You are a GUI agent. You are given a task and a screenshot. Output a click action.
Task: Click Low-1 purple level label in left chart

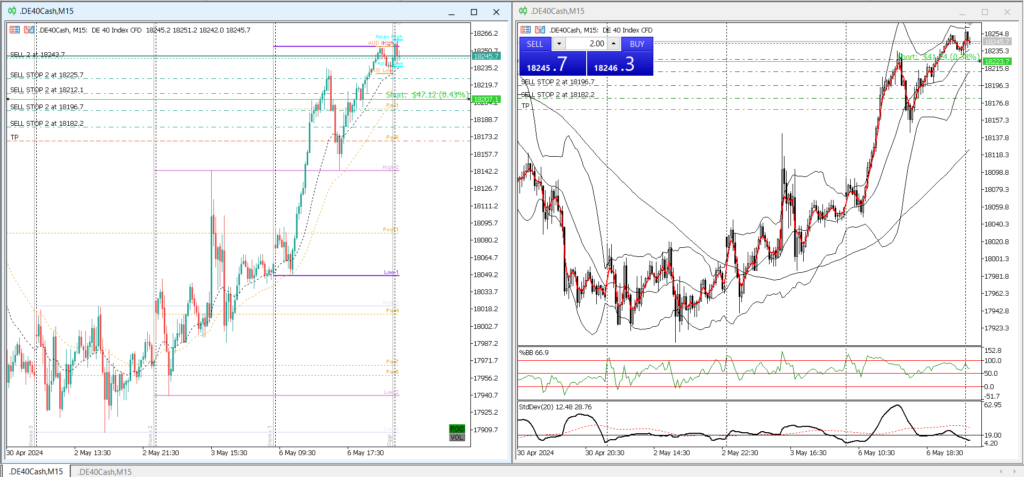point(391,272)
